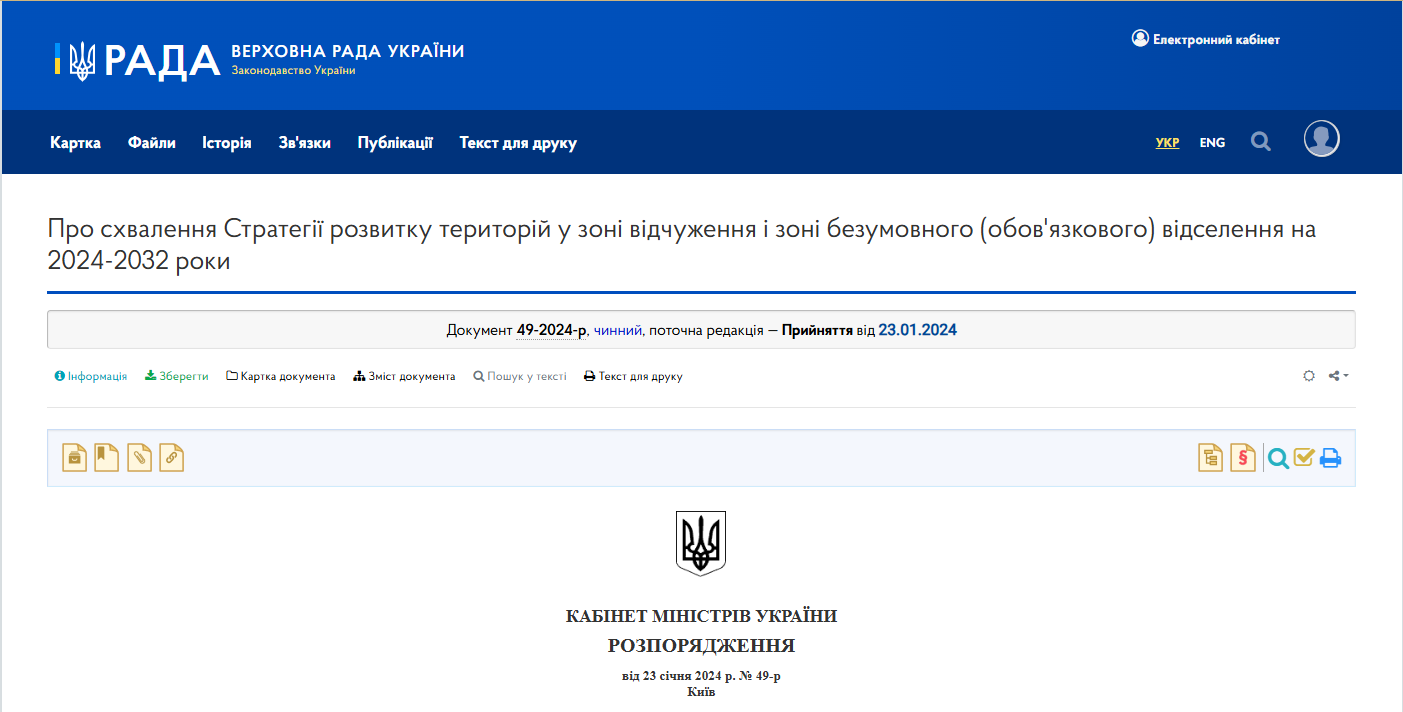The width and height of the screenshot is (1403, 712).
Task: Switch interface language to ENG
Action: (1212, 142)
